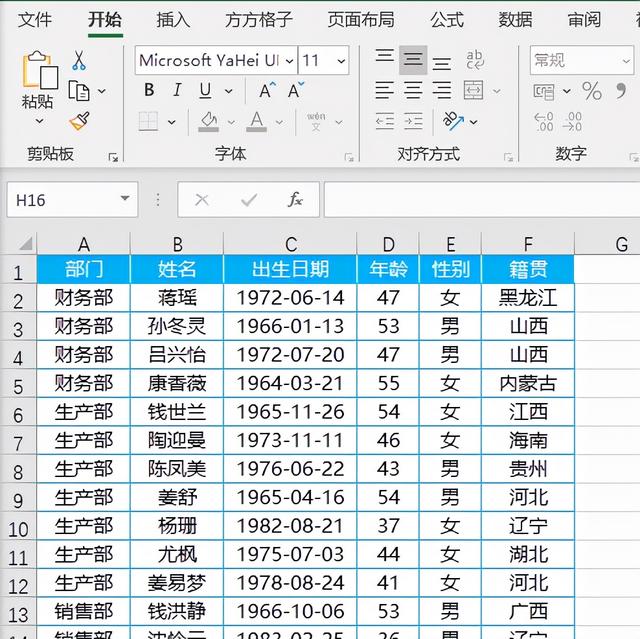Click the insert function fx icon

coord(295,200)
